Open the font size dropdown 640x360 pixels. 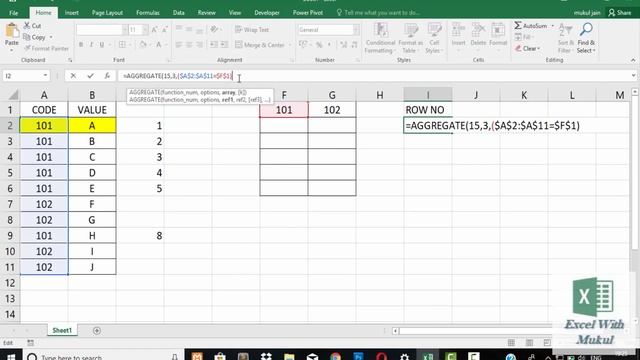145,30
